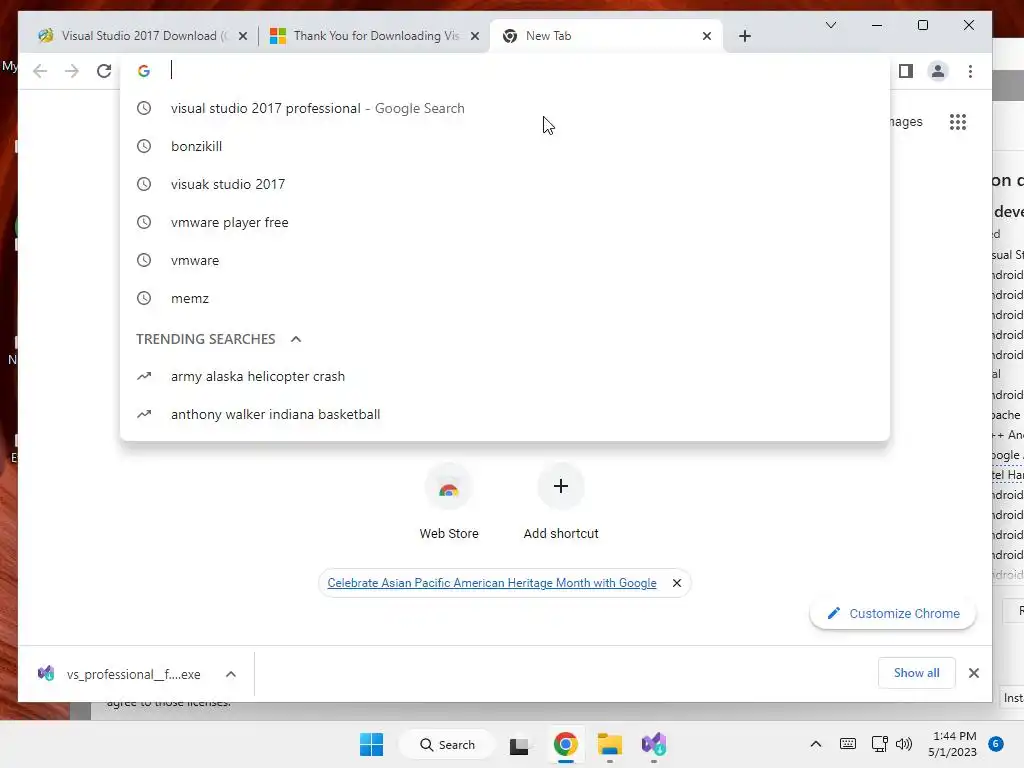Select trending search army alaska helicopter crash
Screen dimensions: 1024x768
tap(505, 377)
